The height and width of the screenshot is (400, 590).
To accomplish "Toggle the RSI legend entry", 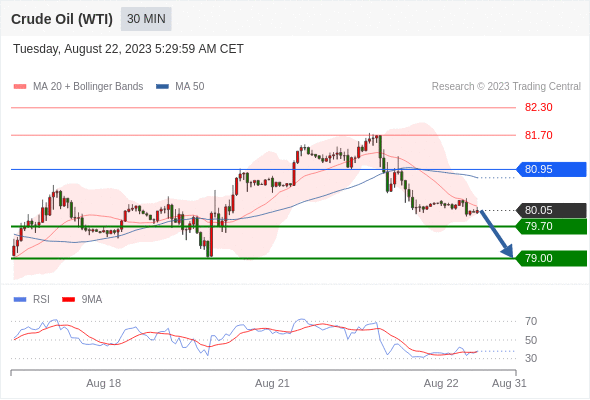I will click(32, 299).
